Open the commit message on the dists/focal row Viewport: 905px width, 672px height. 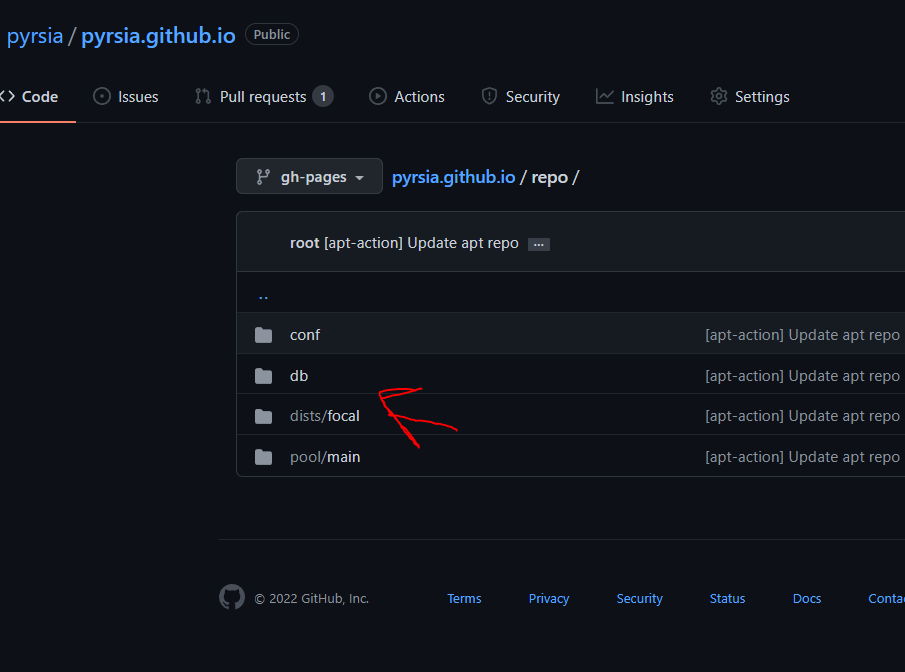(x=802, y=416)
